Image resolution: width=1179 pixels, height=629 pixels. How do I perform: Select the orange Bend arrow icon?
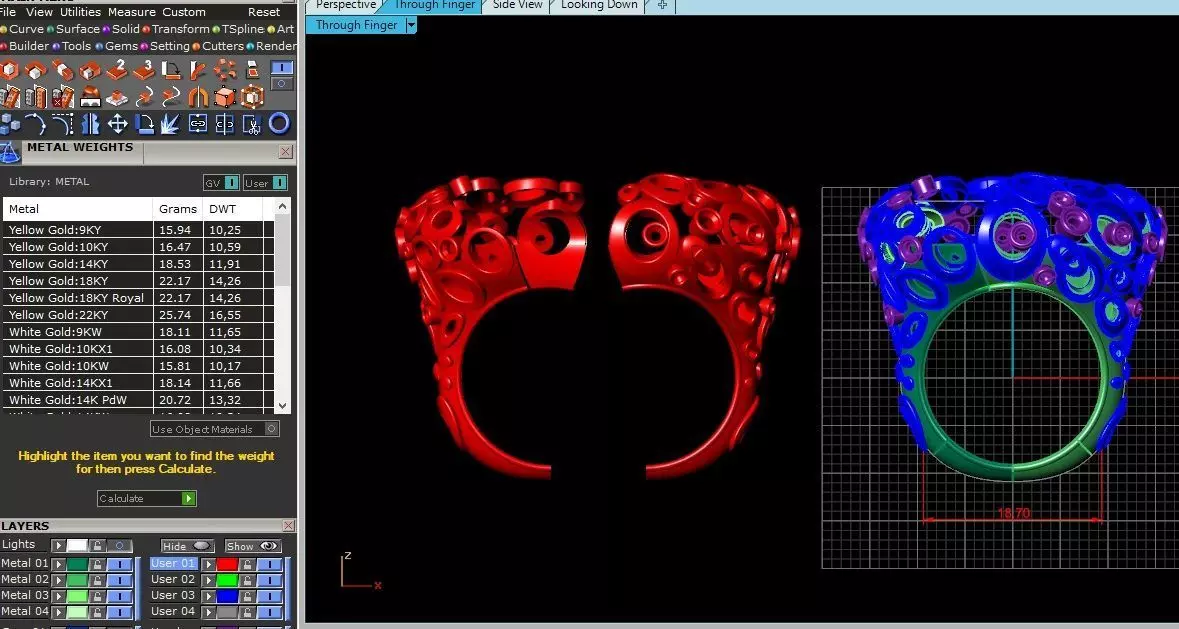click(x=198, y=70)
